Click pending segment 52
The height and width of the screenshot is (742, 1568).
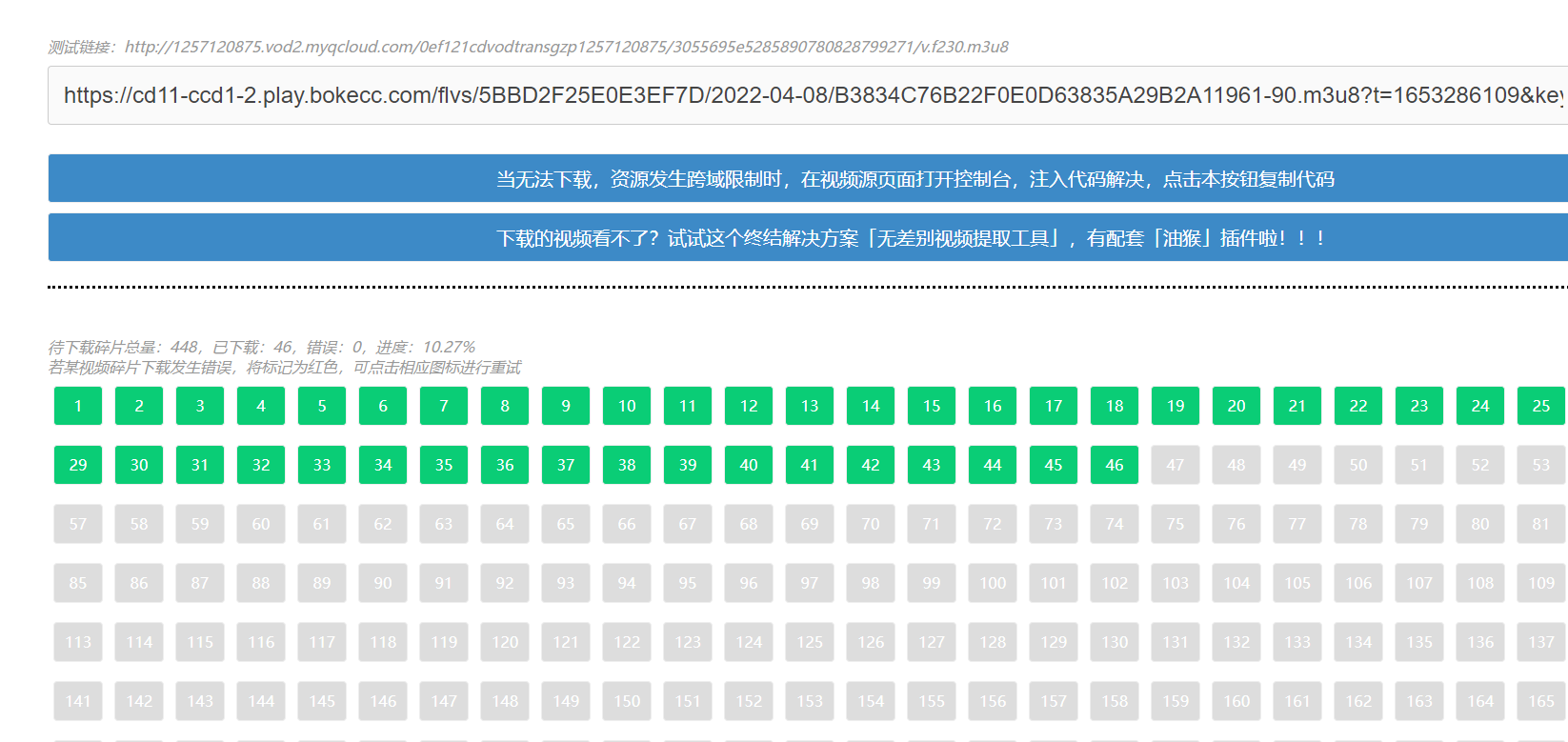point(1480,465)
